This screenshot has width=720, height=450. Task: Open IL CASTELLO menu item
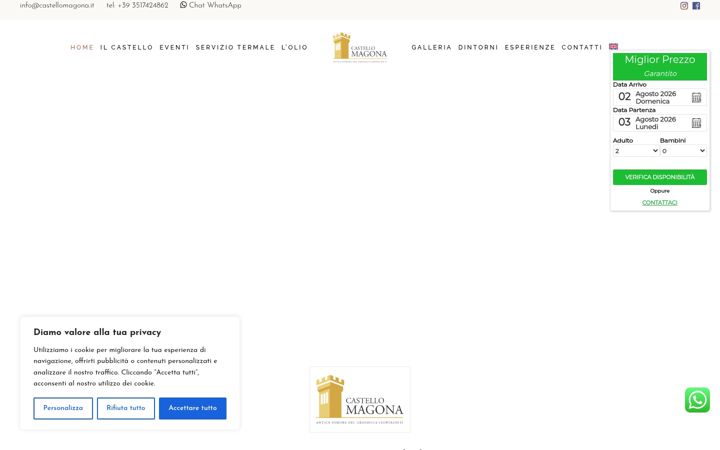coord(126,47)
